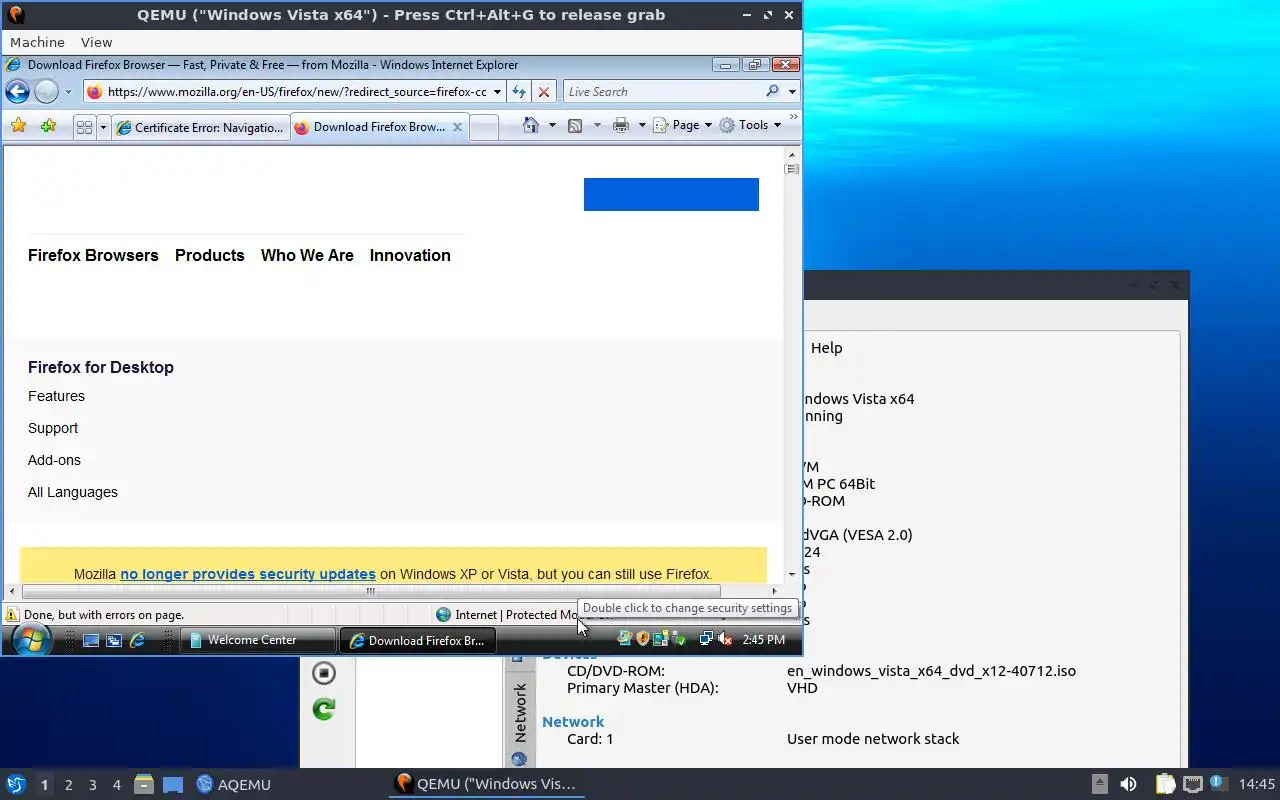Open 'no longer provides security updates' link
The height and width of the screenshot is (800, 1280).
[x=248, y=574]
